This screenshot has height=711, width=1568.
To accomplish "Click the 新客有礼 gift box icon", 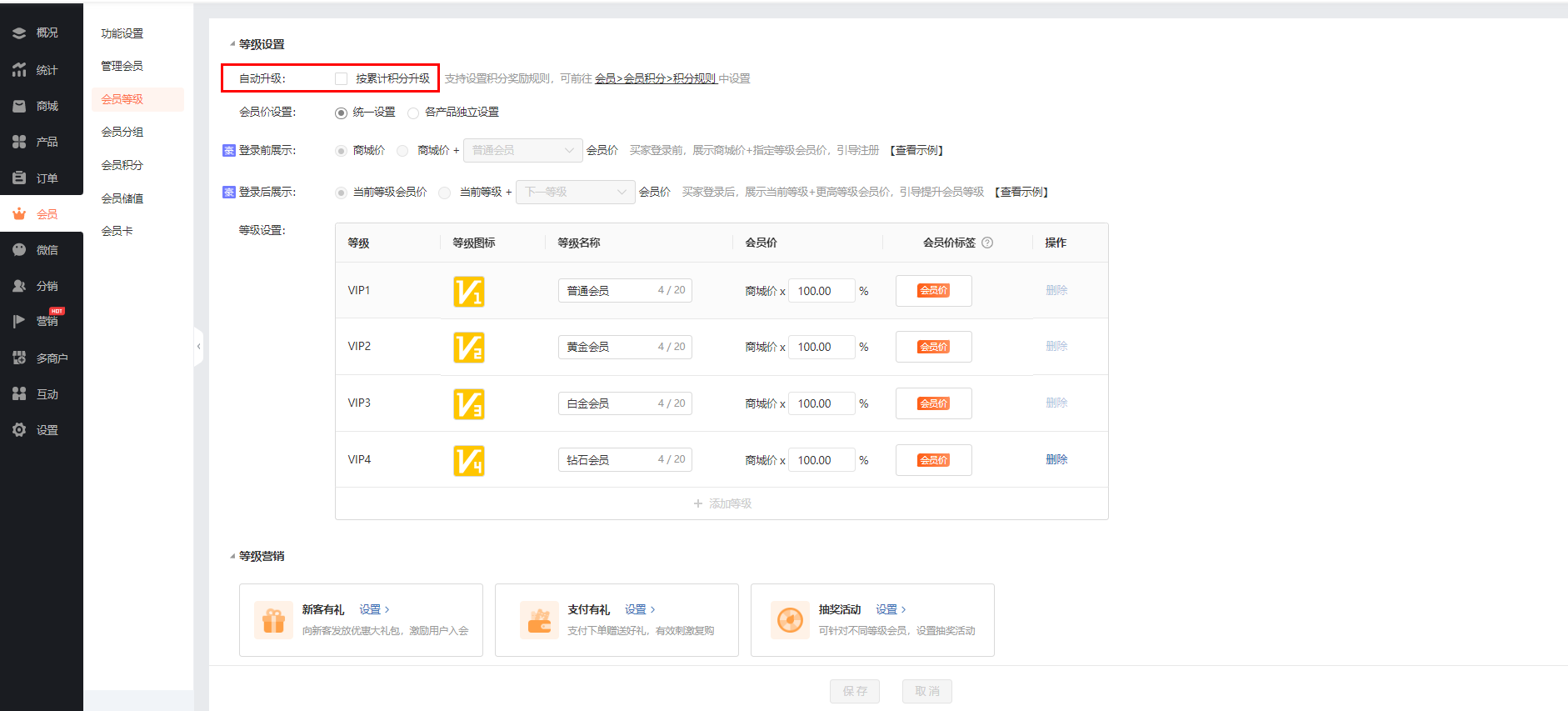I will pos(273,620).
